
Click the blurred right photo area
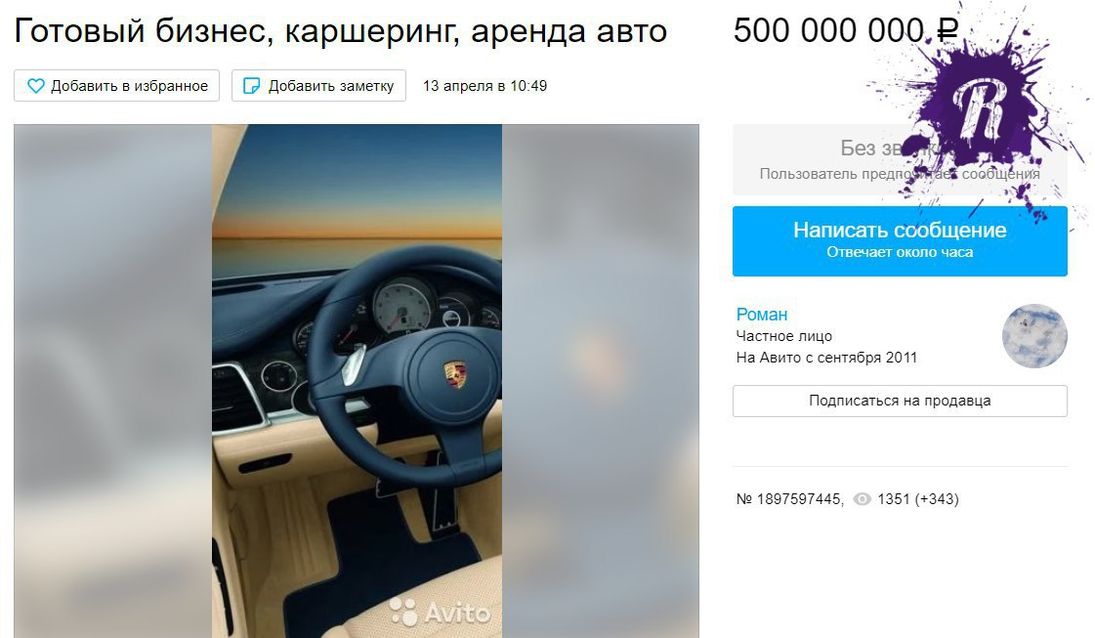601,380
